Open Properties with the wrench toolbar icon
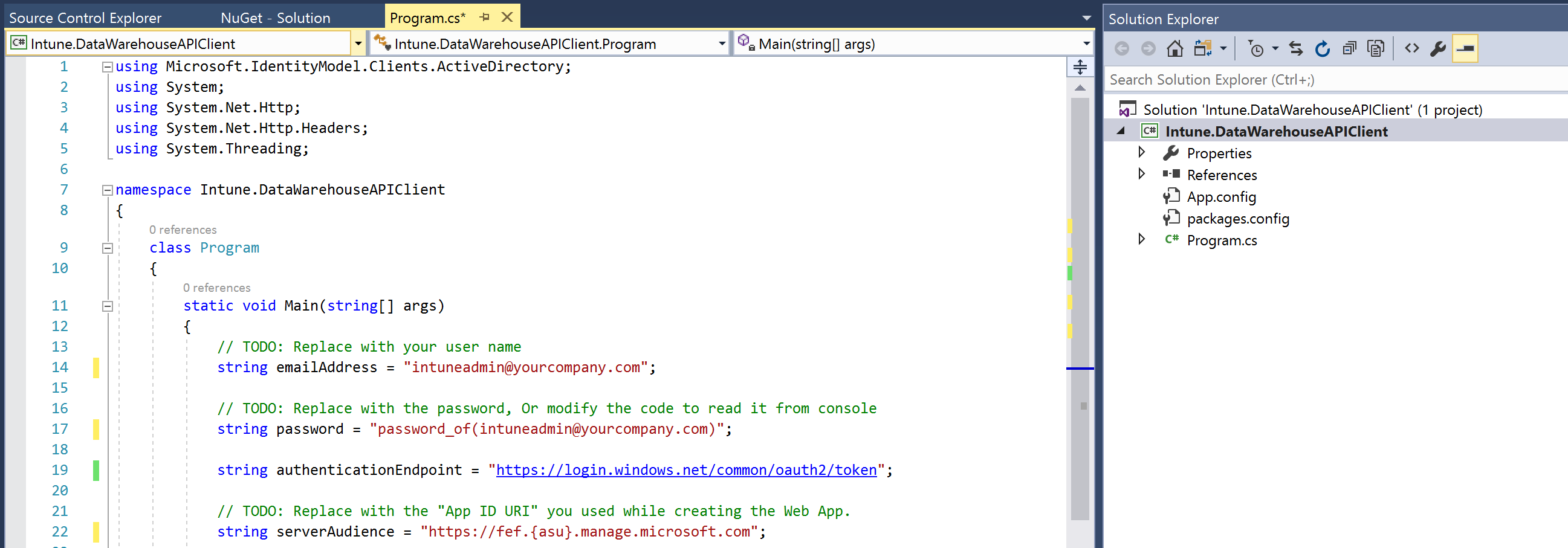This screenshot has height=548, width=1568. click(x=1438, y=49)
